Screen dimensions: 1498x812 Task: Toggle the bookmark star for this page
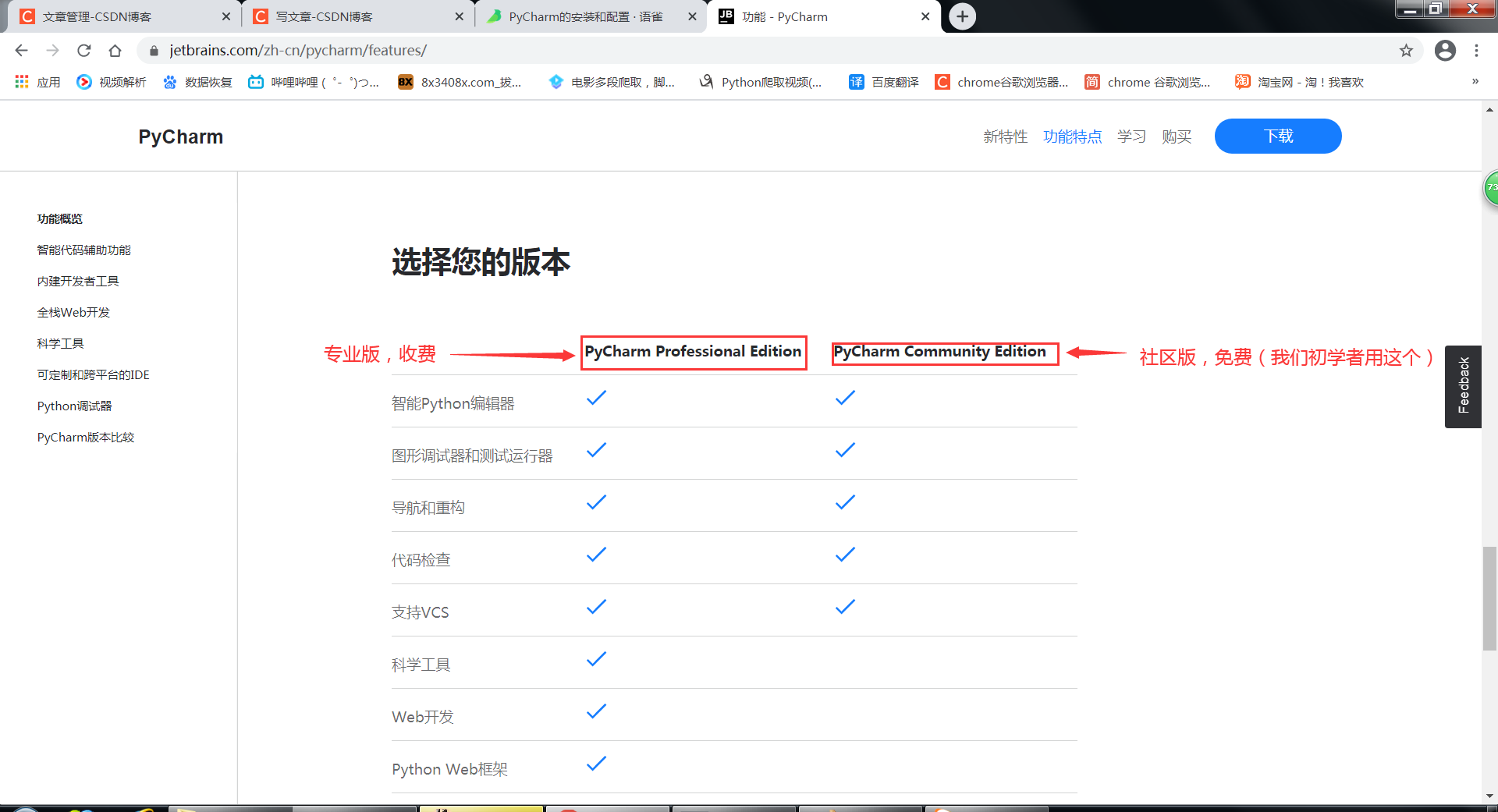pos(1407,50)
